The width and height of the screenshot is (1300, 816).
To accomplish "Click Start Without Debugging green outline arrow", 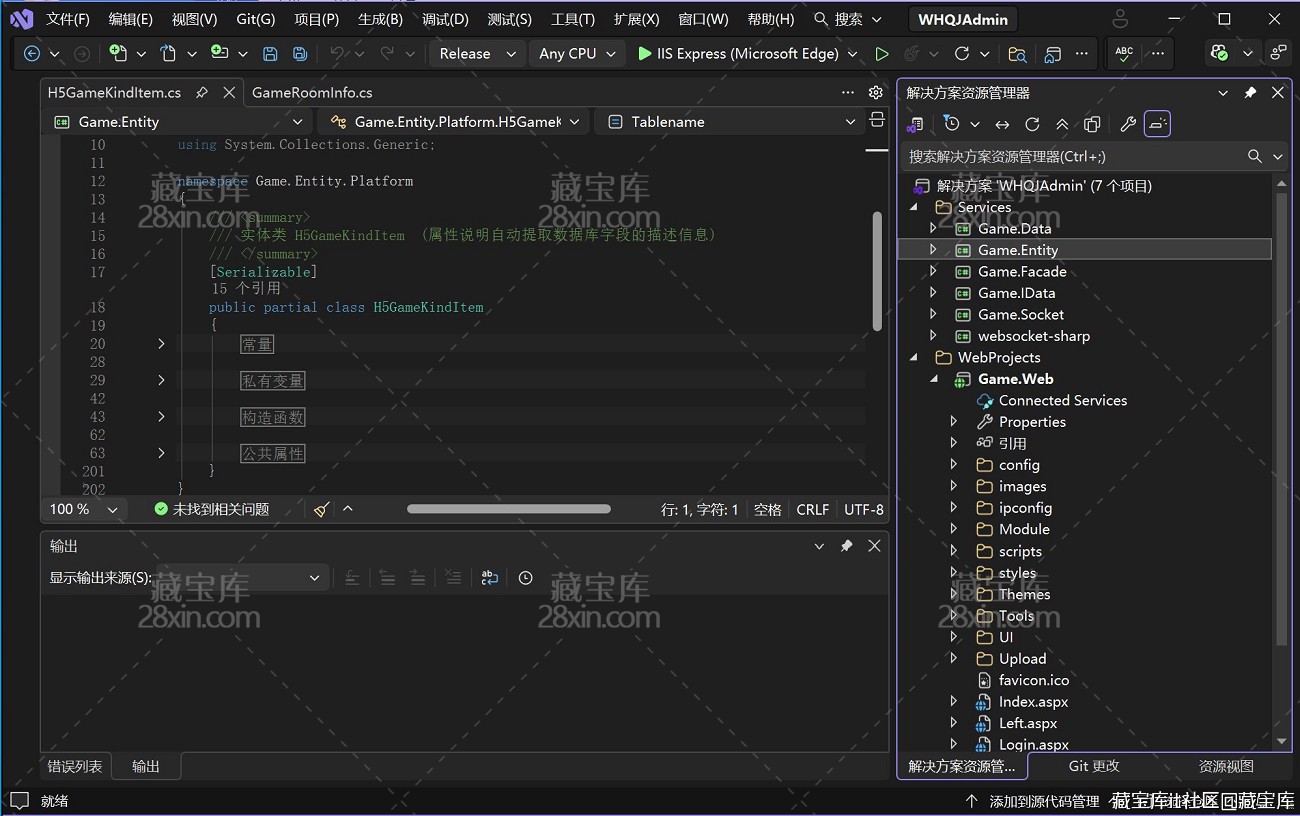I will point(881,54).
